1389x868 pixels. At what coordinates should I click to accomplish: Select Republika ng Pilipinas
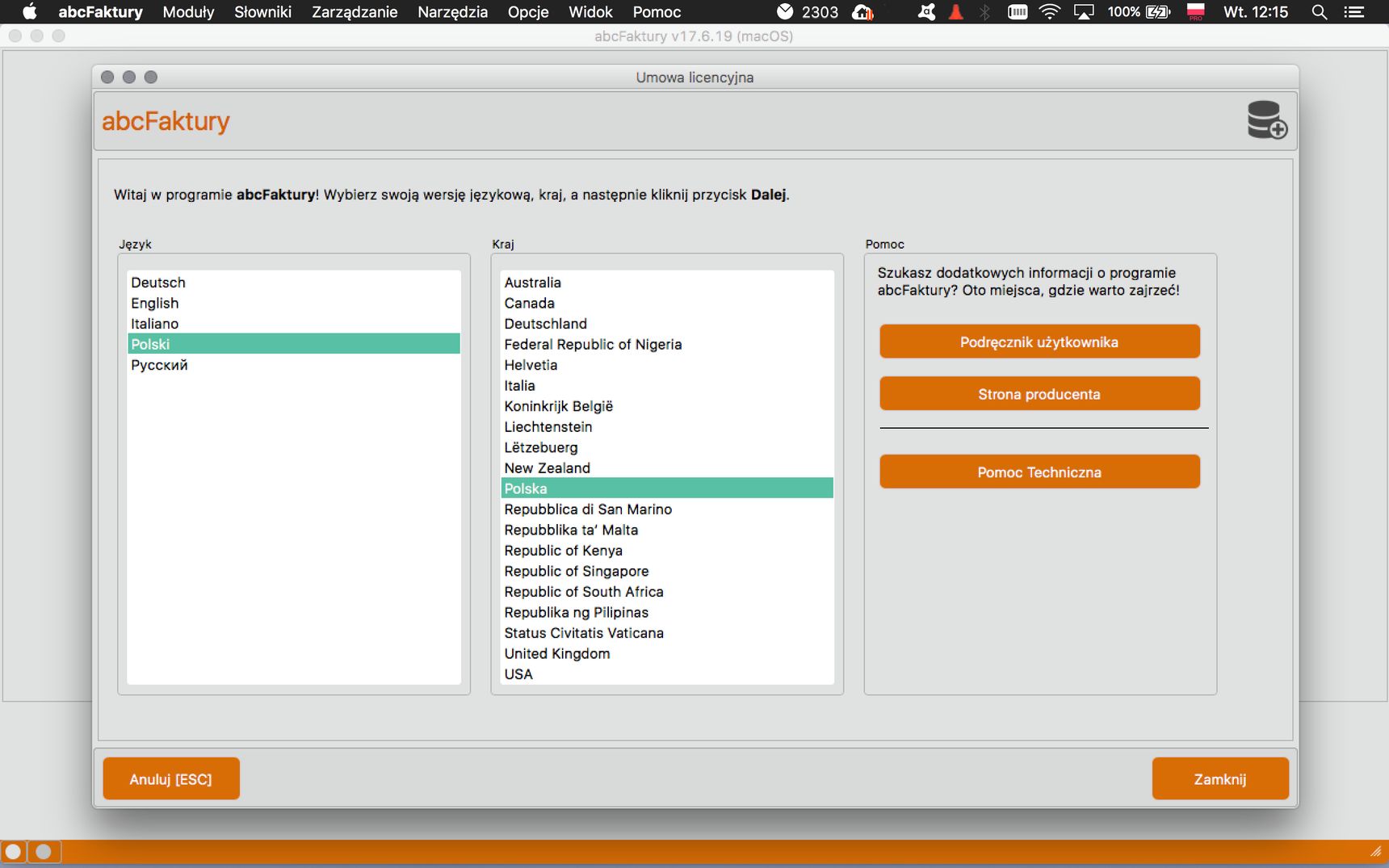[667, 612]
